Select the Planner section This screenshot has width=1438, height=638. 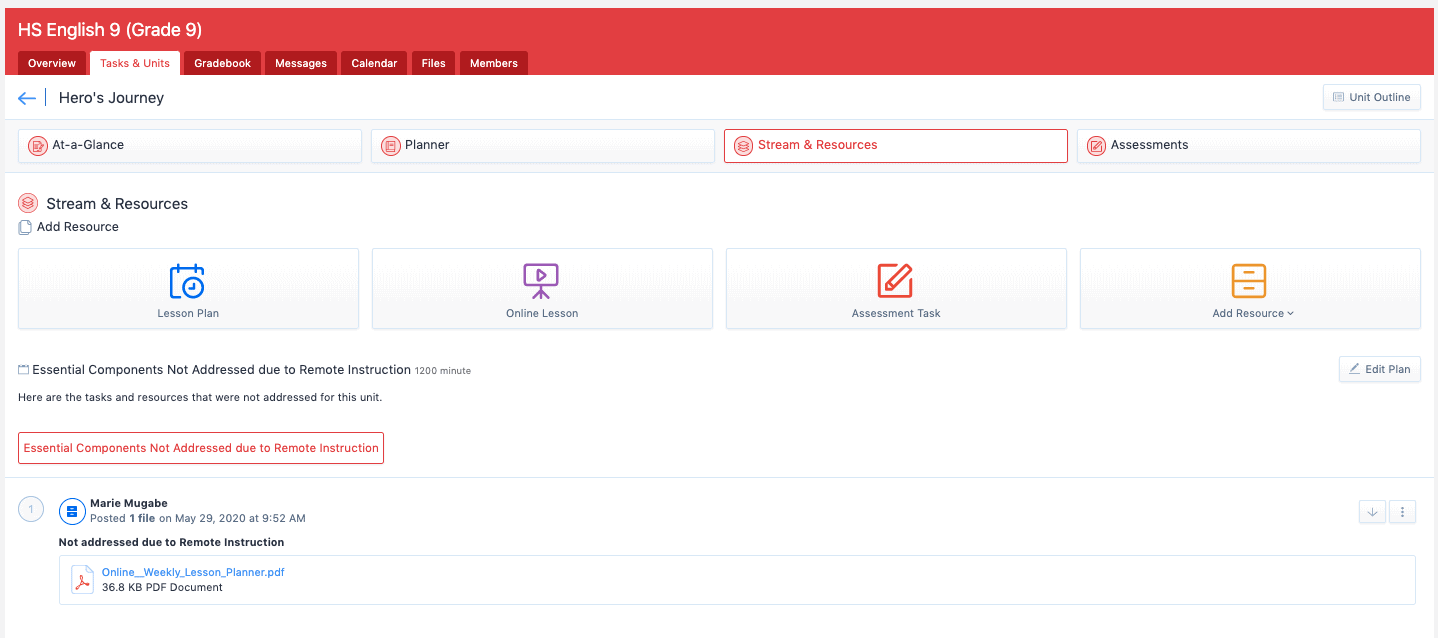coord(543,145)
